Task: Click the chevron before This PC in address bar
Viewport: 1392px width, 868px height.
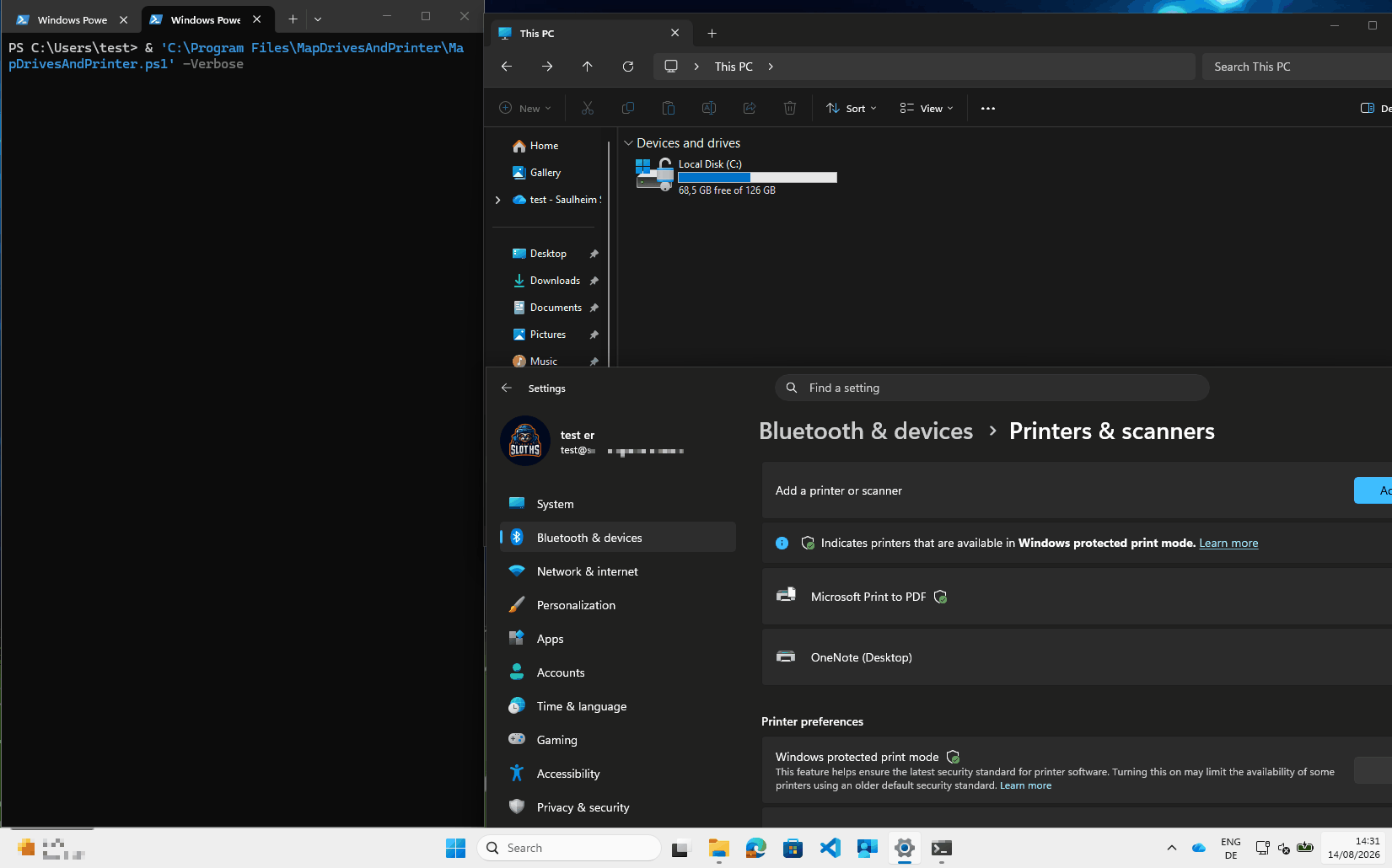Action: coord(696,67)
